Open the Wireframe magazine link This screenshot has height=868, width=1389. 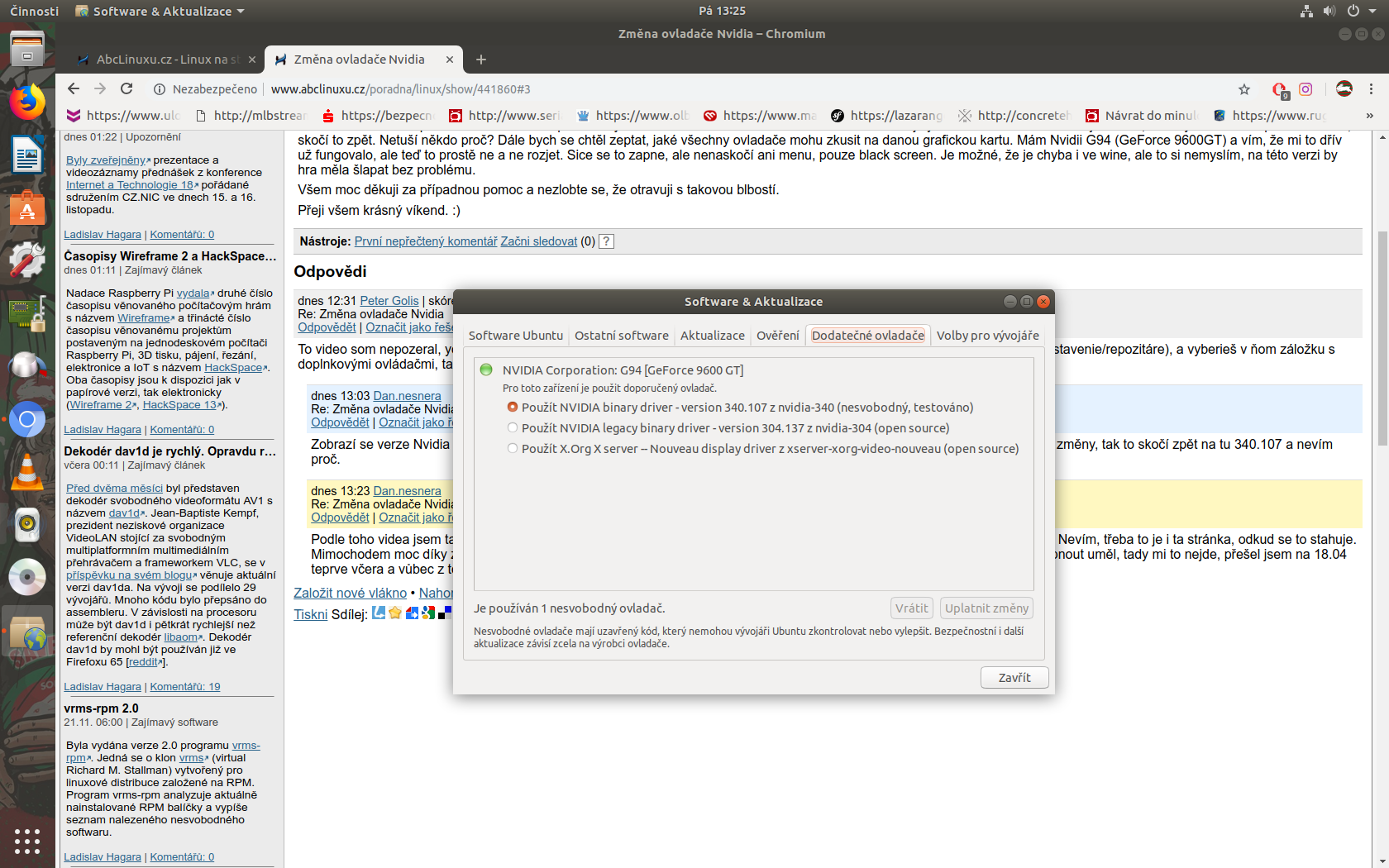click(144, 318)
